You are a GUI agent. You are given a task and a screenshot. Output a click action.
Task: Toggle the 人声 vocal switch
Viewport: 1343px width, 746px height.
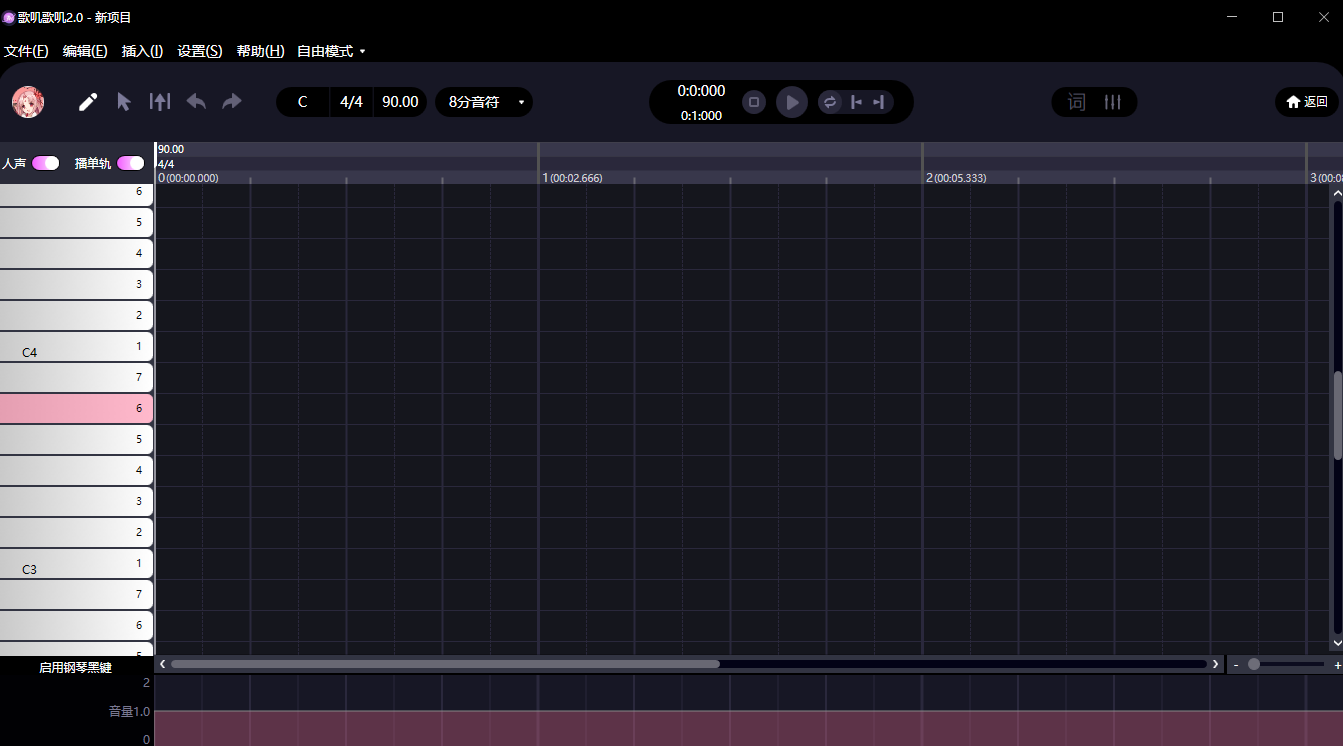(46, 163)
